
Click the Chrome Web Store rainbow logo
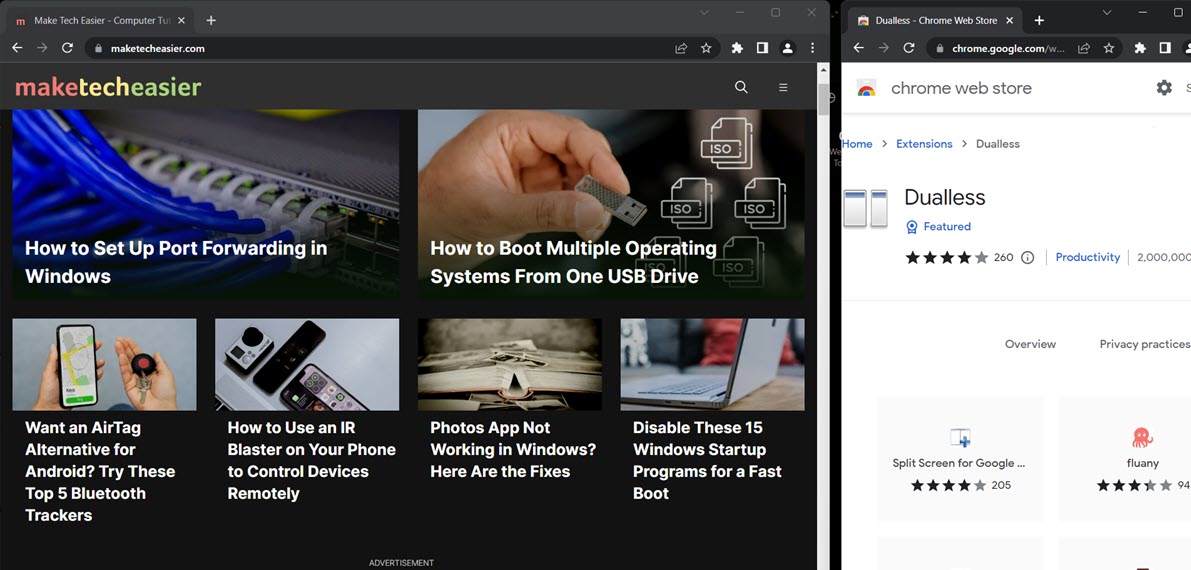[x=867, y=88]
